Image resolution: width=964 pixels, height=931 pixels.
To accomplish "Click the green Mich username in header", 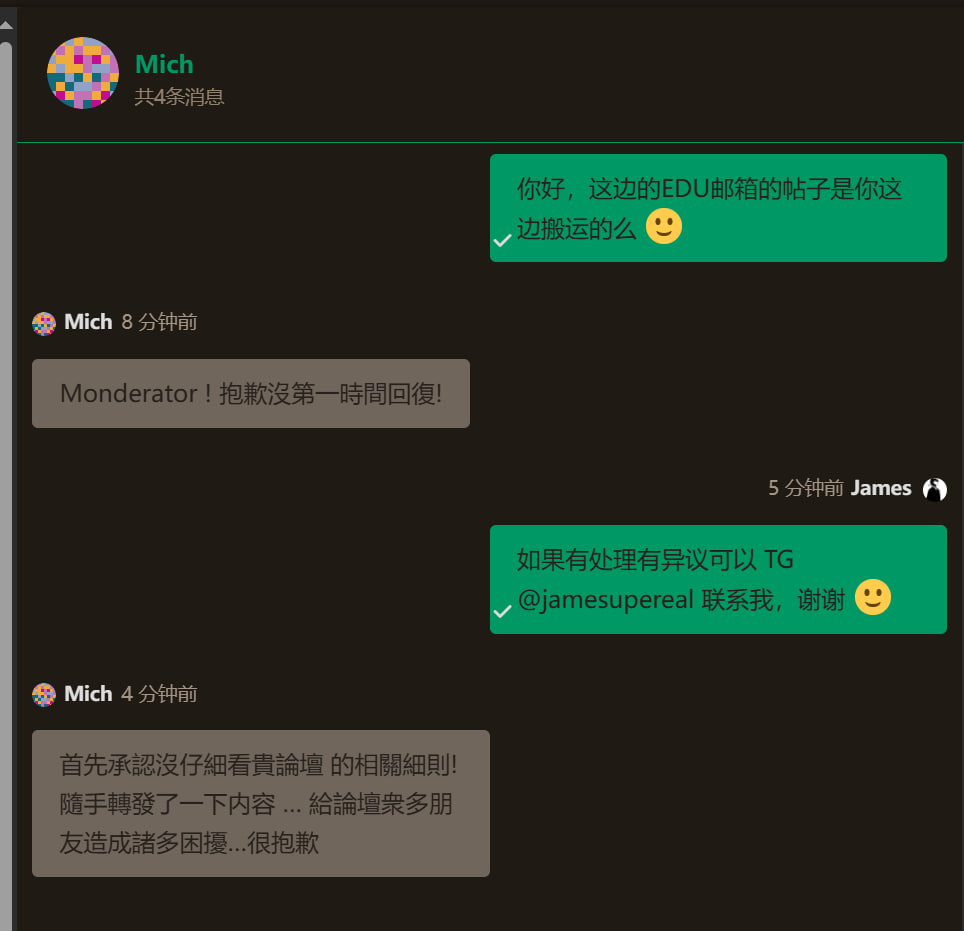I will click(x=164, y=65).
